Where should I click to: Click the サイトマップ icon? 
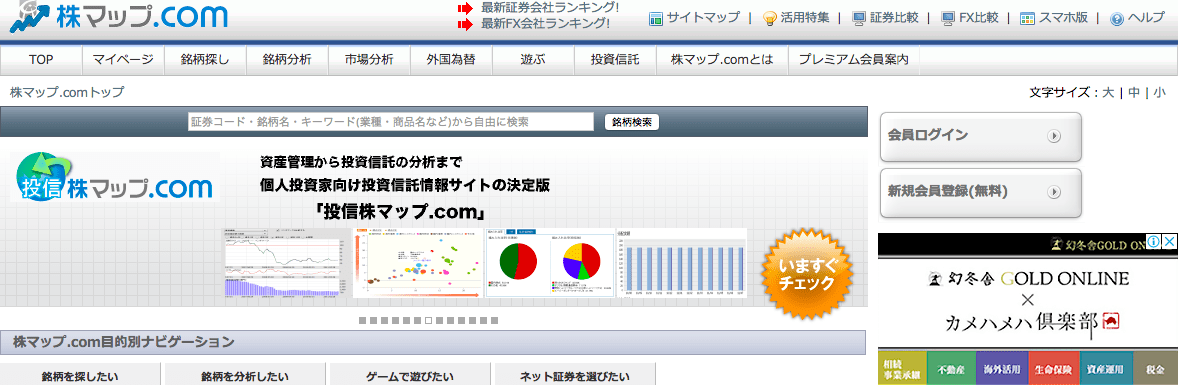click(656, 18)
